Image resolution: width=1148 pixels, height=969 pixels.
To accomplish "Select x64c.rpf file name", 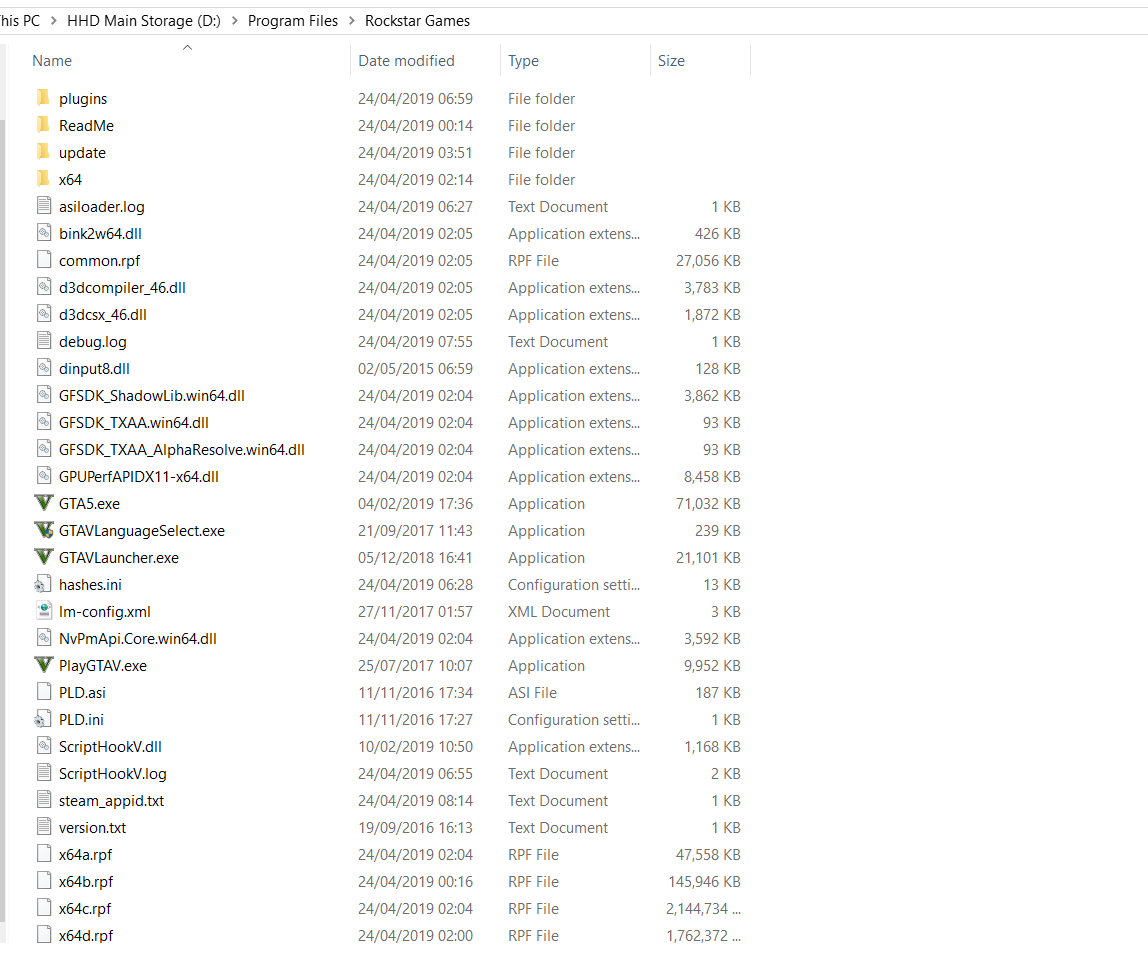I will pos(85,909).
